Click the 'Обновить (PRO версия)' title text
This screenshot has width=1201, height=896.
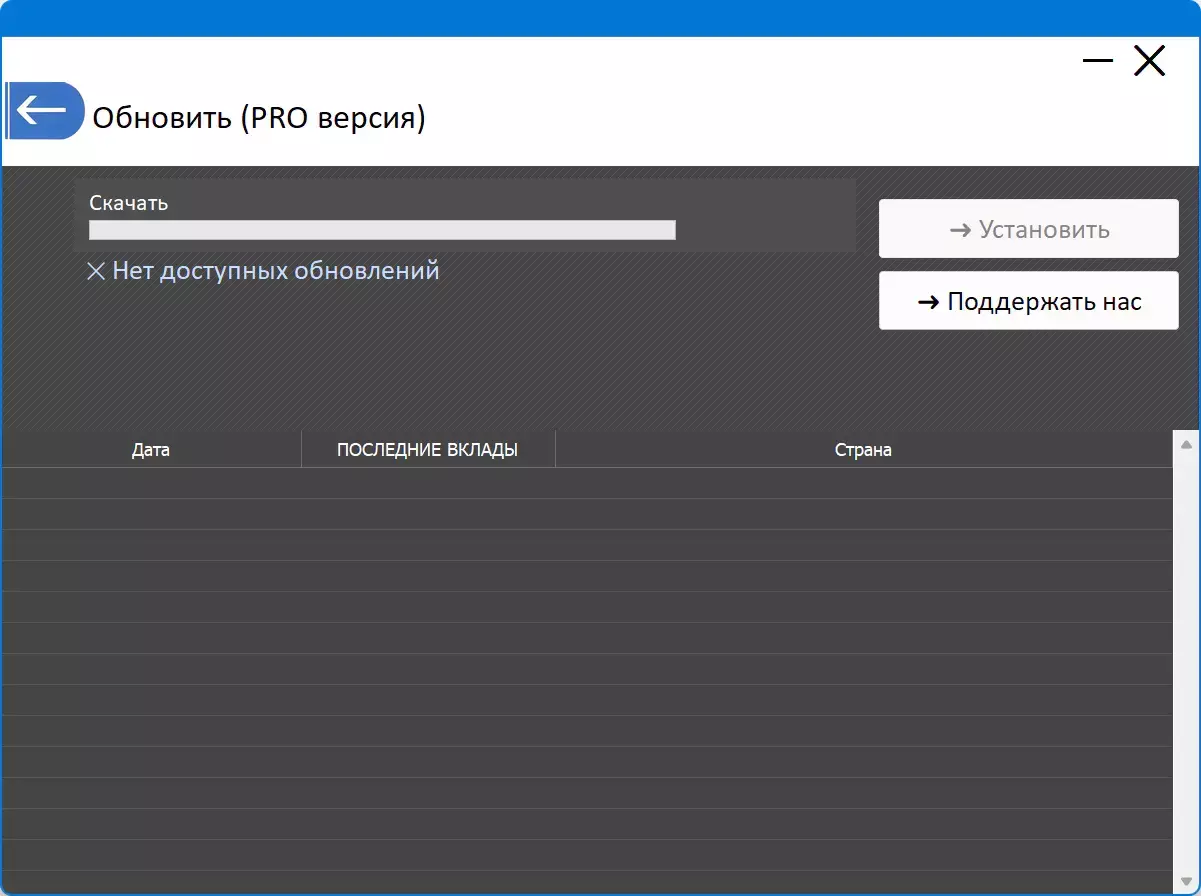258,117
